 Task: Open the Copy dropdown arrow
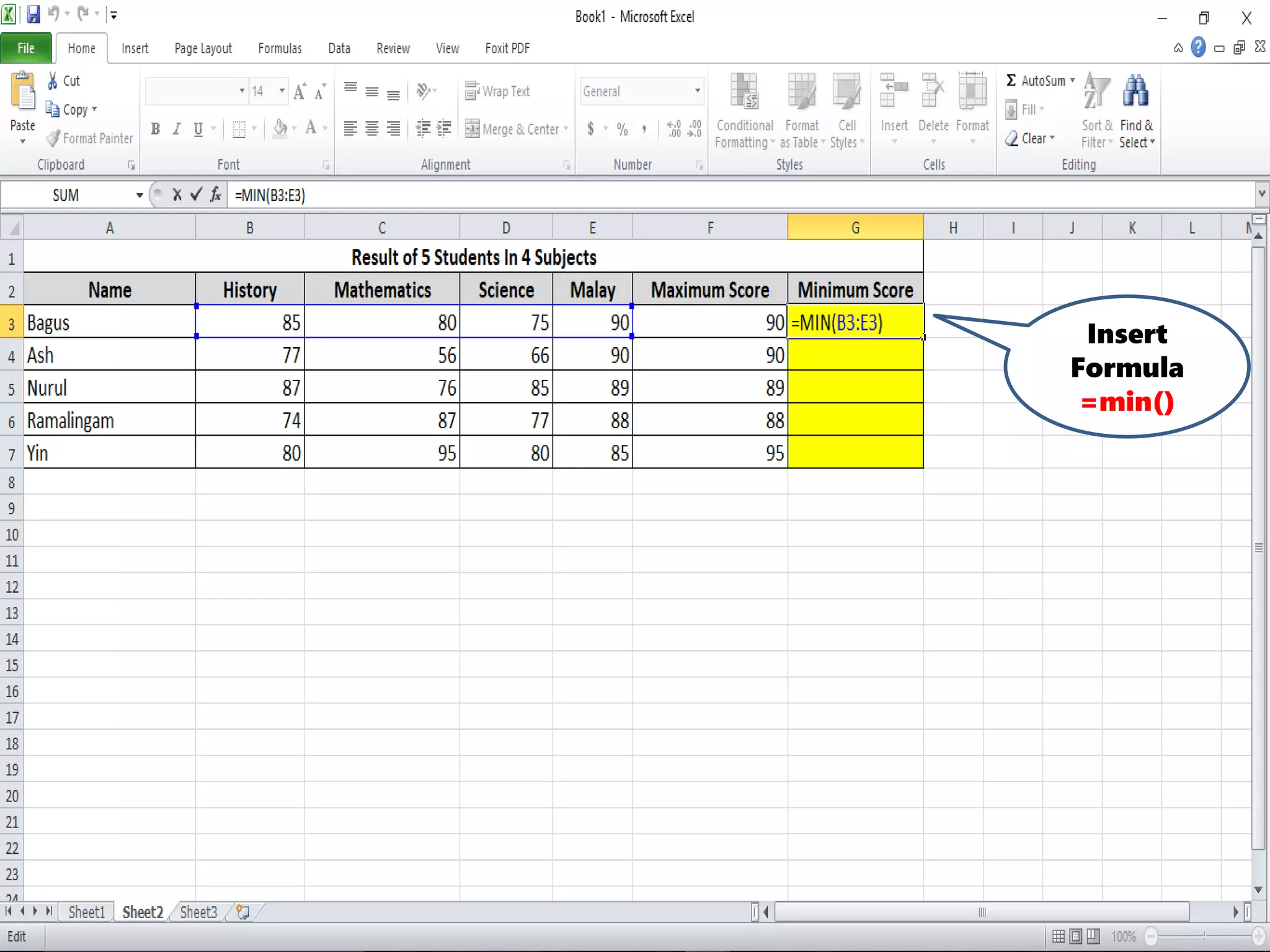coord(94,109)
